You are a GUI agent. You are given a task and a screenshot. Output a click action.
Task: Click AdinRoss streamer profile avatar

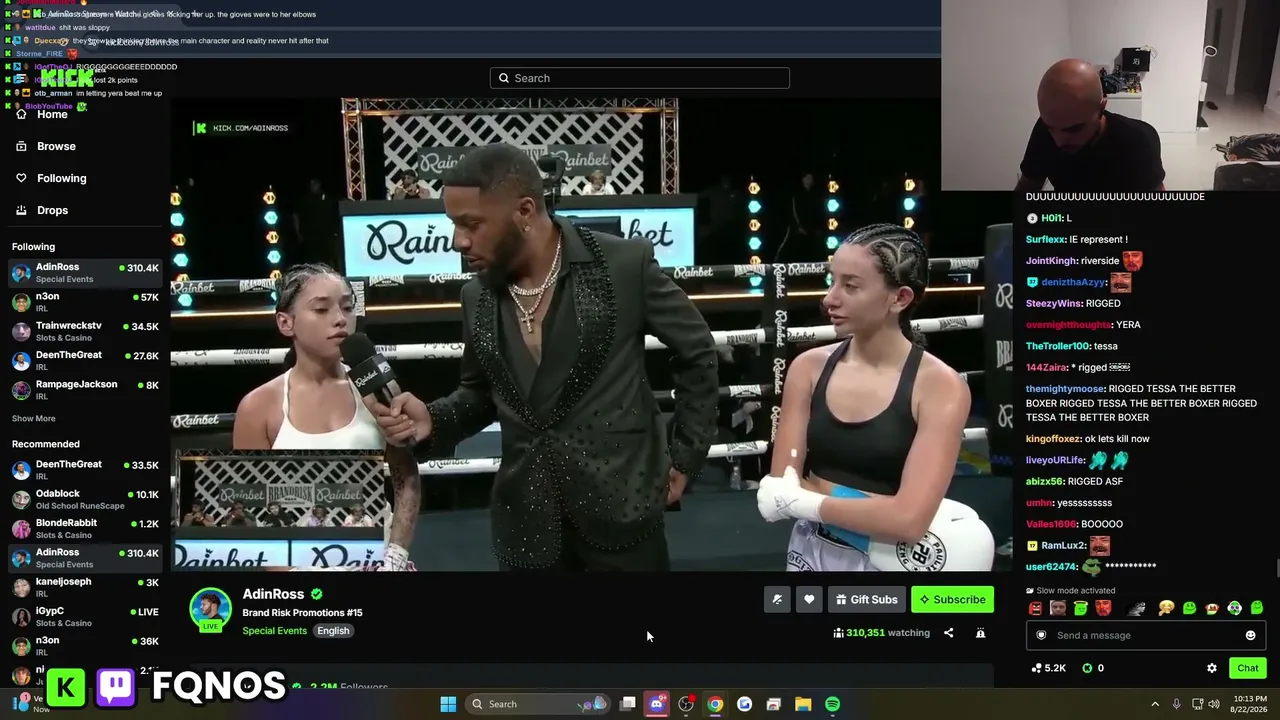(x=210, y=610)
